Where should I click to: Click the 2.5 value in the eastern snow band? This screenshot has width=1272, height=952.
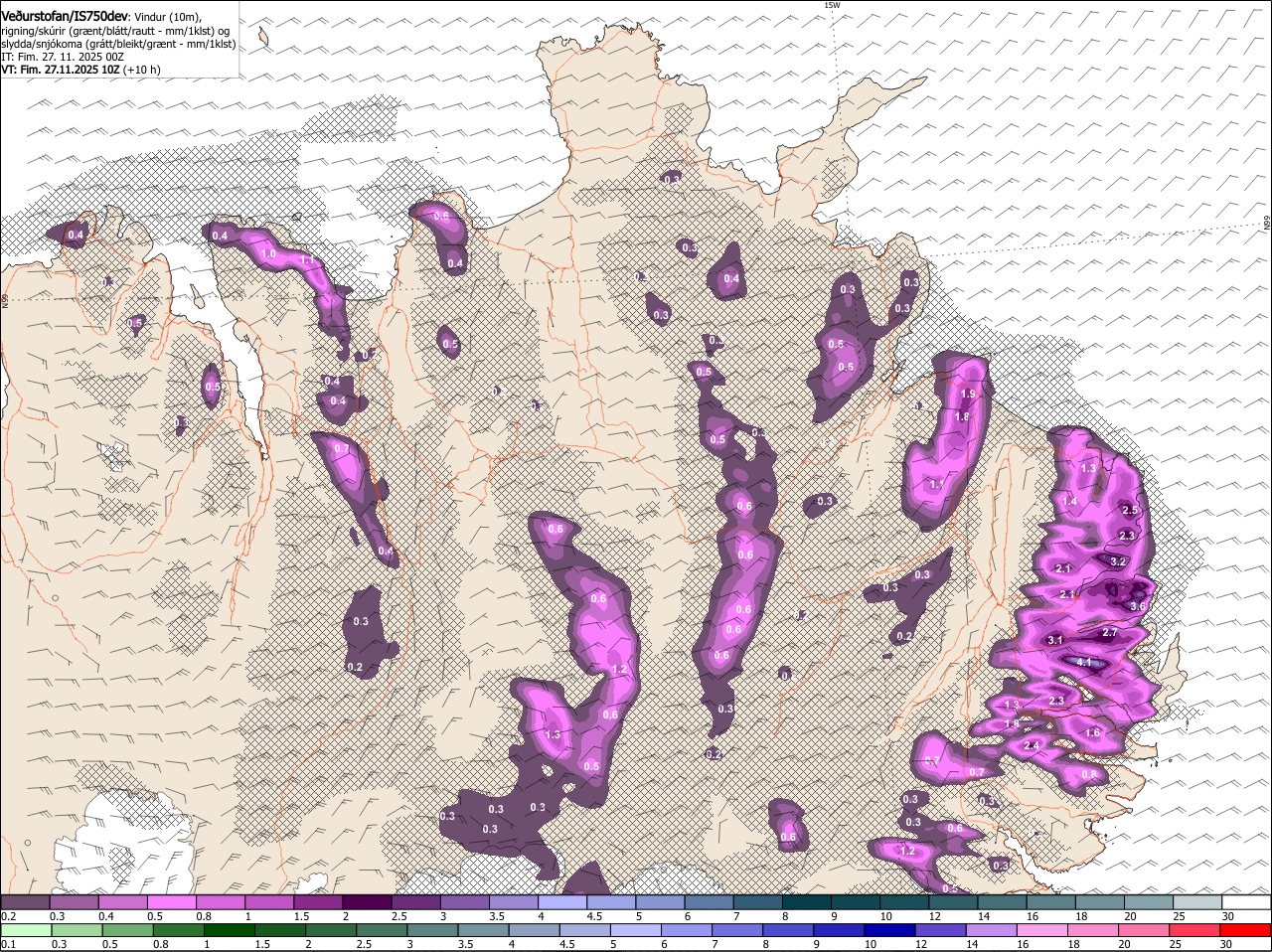(x=1130, y=510)
